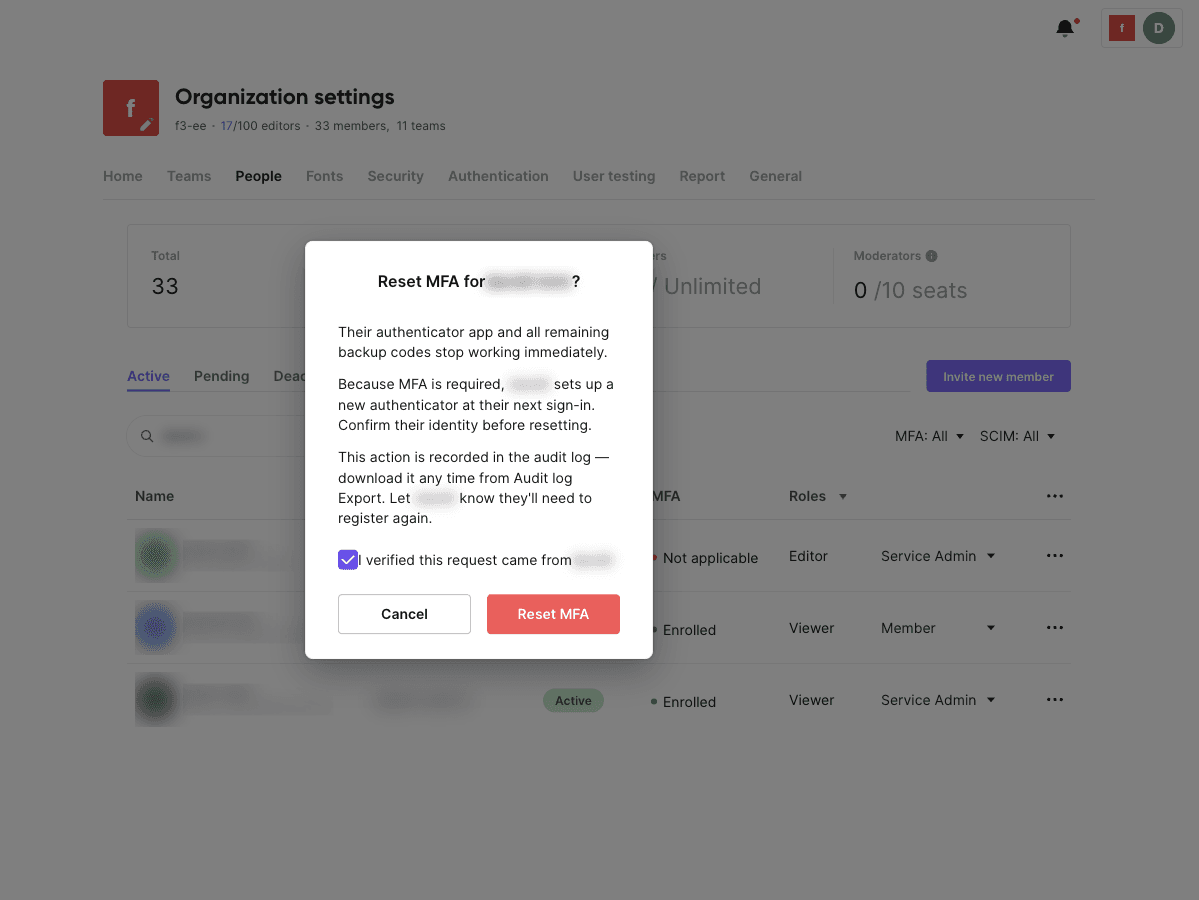Show the Pending members tab
Image resolution: width=1199 pixels, height=900 pixels.
(x=222, y=376)
